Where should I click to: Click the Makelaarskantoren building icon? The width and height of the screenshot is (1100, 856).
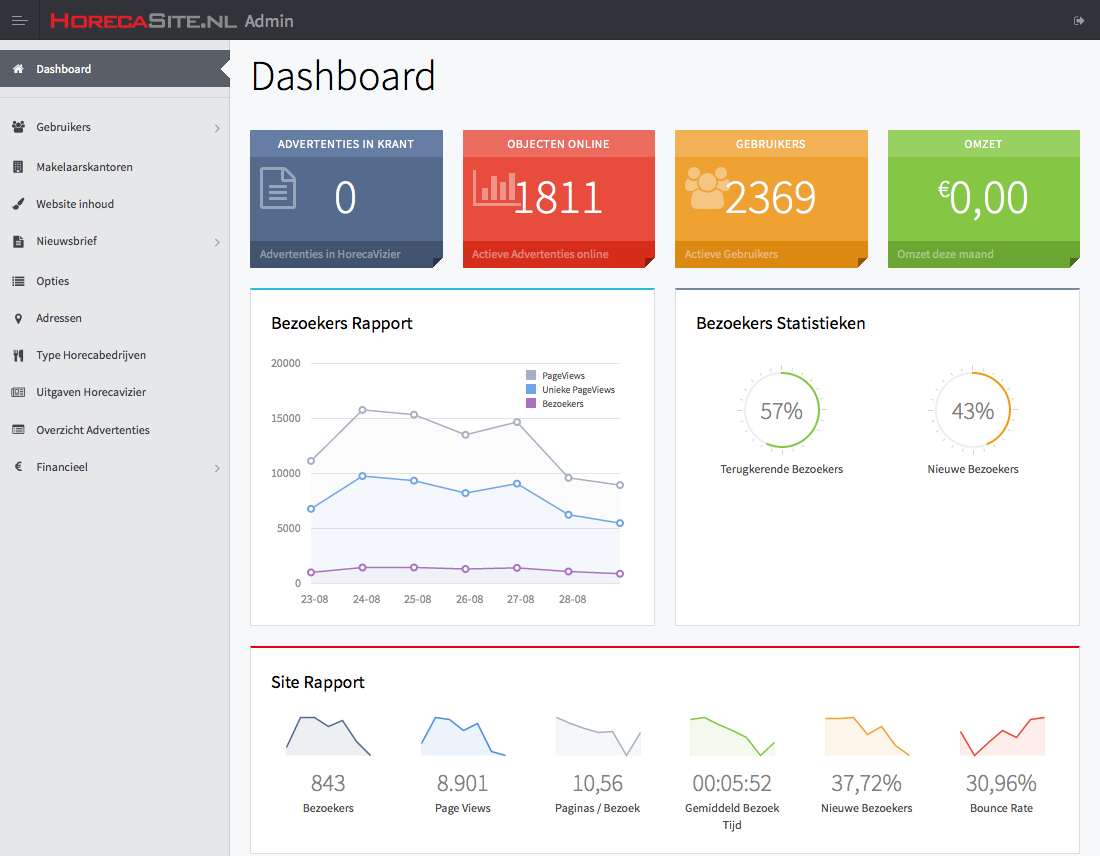18,167
